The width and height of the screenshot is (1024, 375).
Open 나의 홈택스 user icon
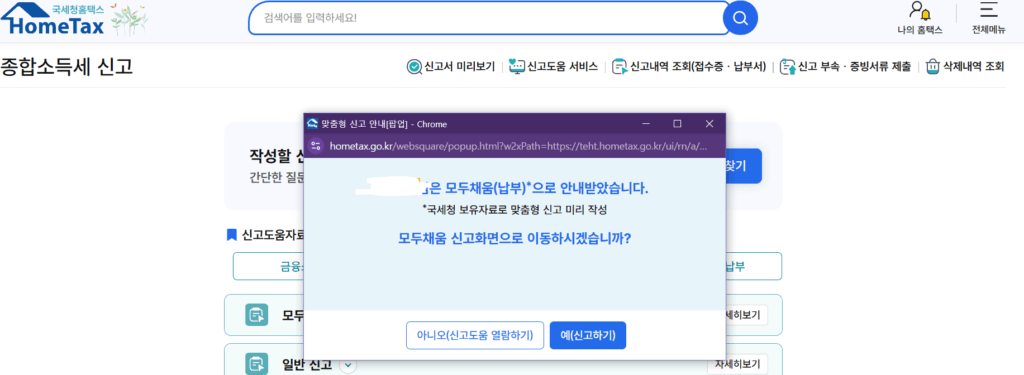point(920,11)
